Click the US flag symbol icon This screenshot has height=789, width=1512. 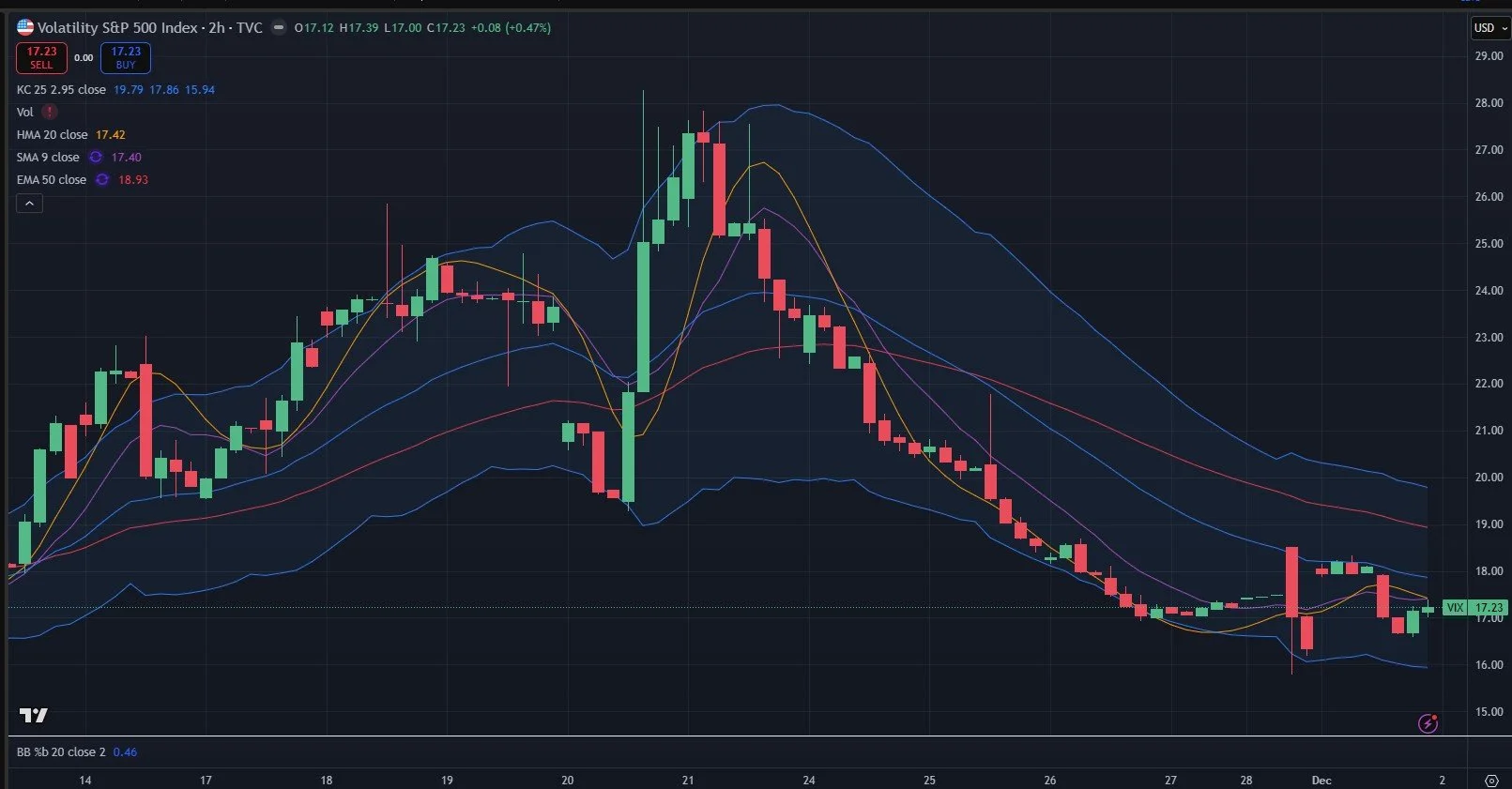[x=25, y=27]
